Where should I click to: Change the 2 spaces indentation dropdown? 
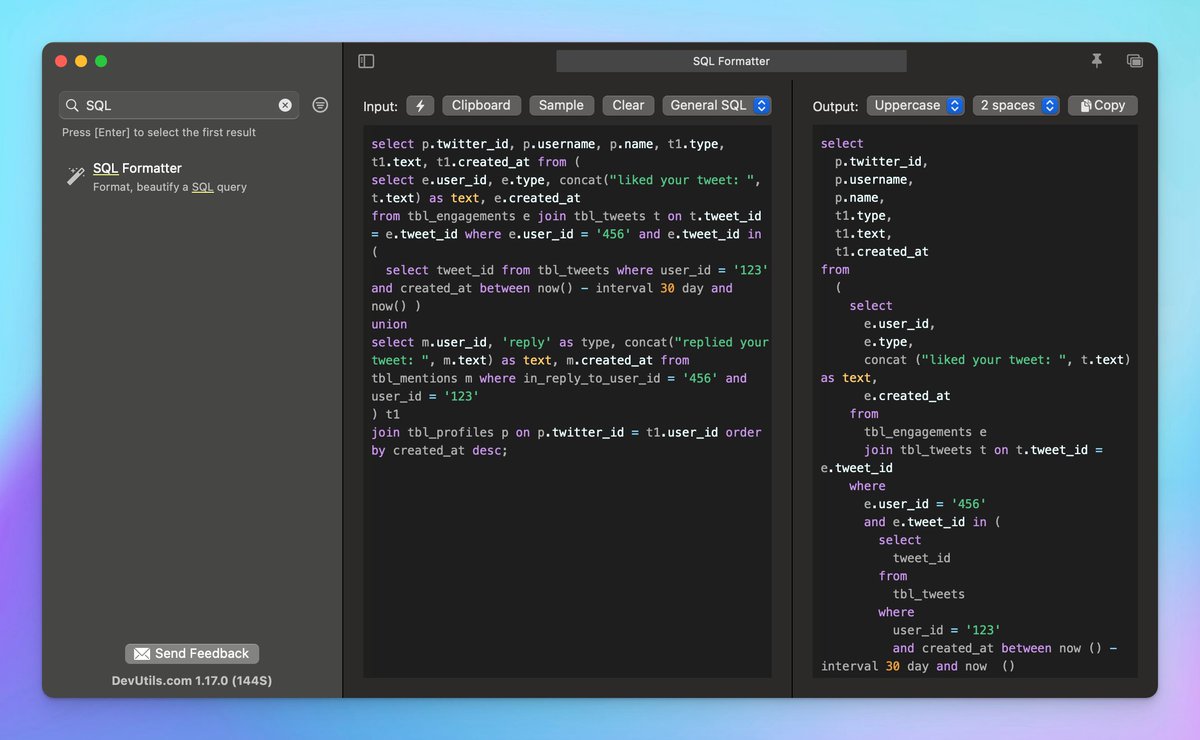[1016, 105]
